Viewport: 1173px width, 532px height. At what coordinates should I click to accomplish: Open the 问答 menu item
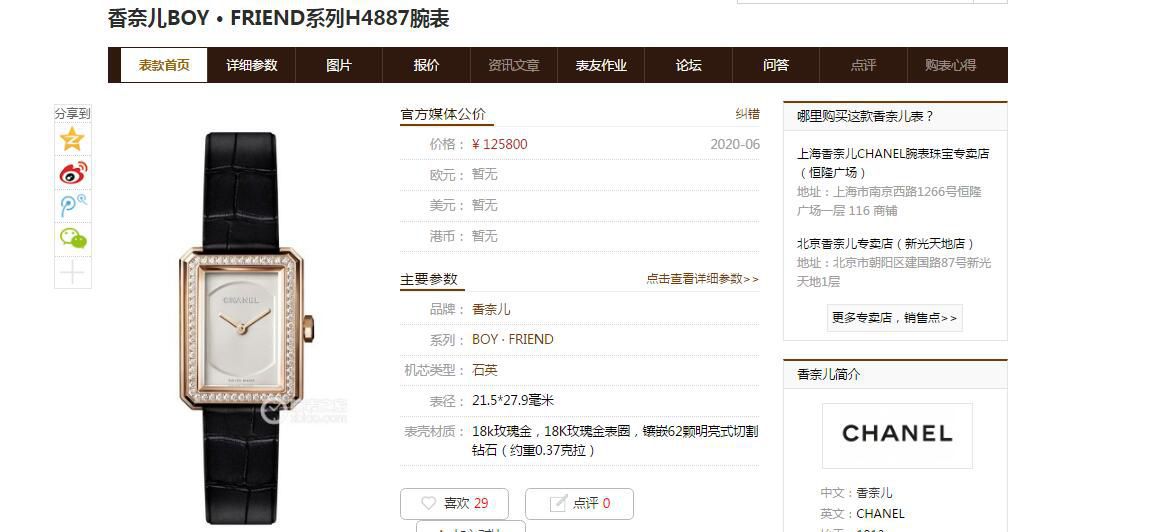pyautogui.click(x=776, y=65)
